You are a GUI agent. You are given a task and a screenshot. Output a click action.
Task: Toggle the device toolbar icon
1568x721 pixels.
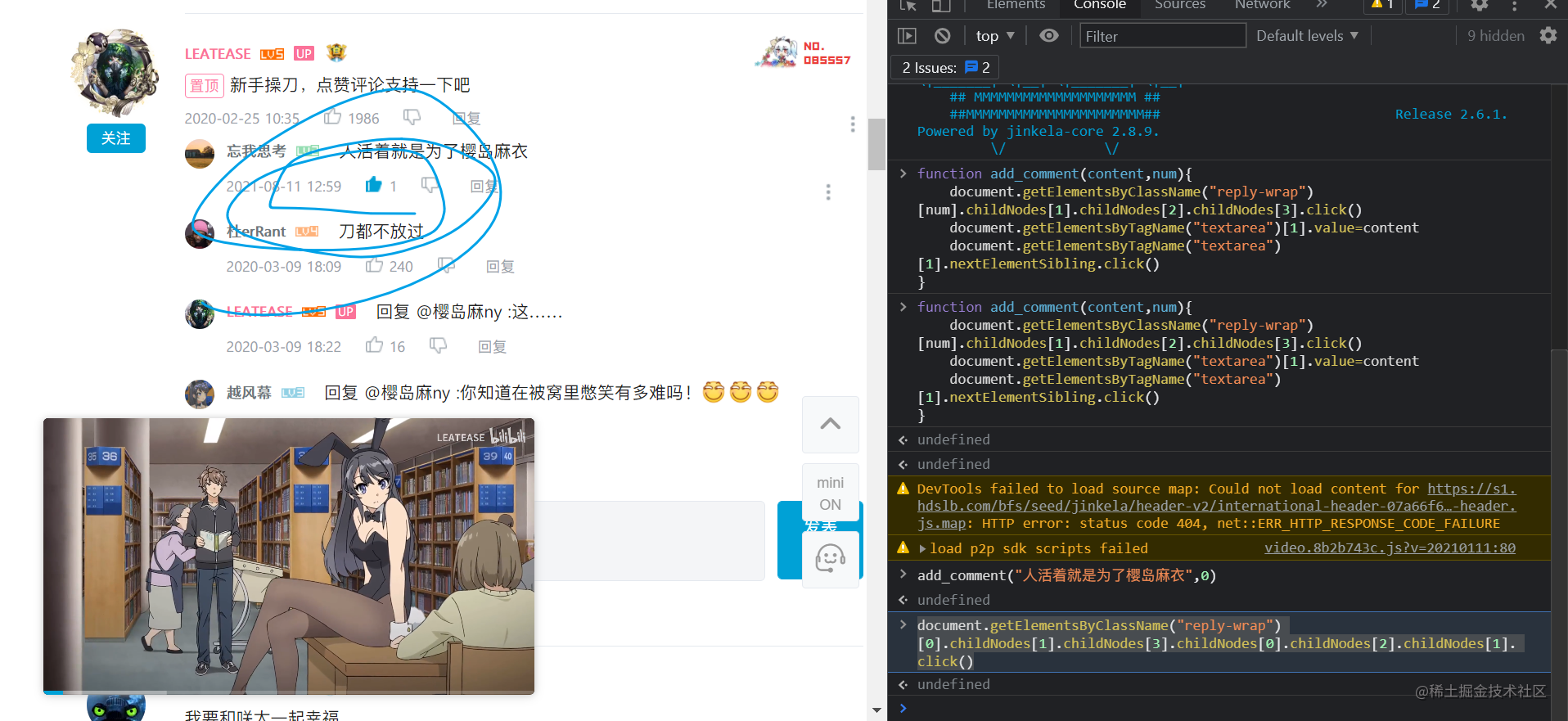[x=941, y=6]
